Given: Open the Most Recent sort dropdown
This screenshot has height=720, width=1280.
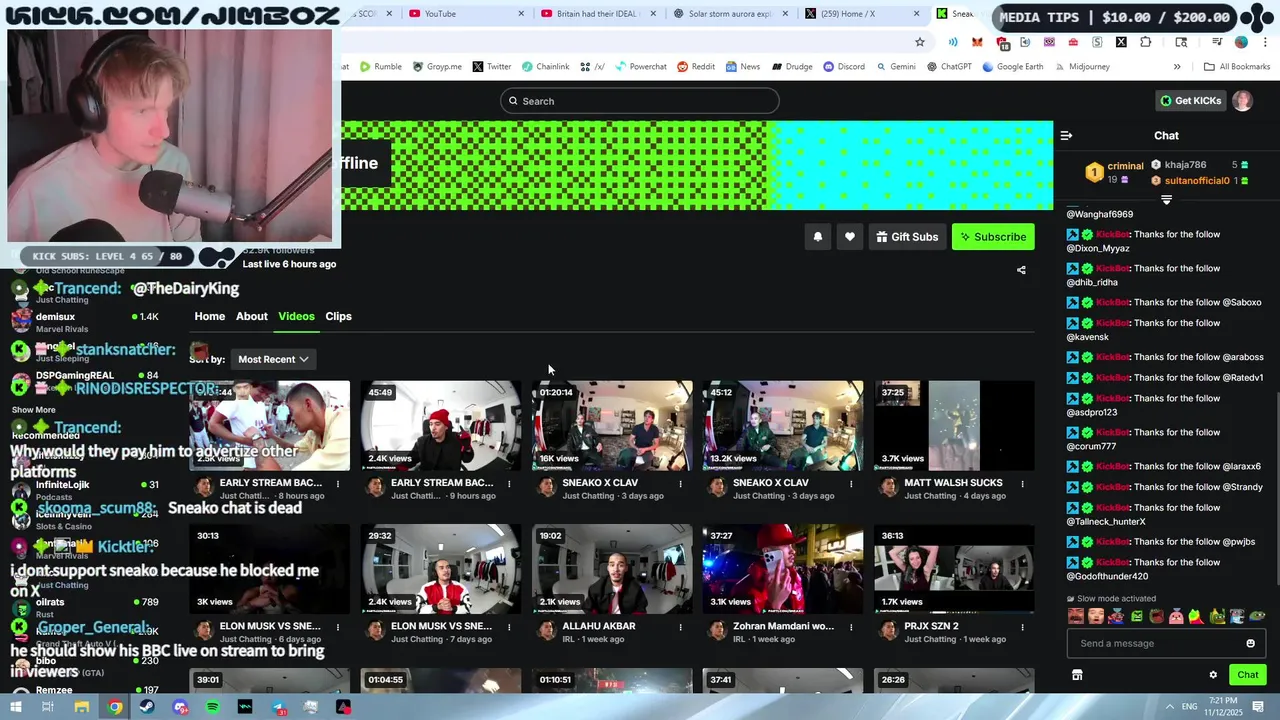Looking at the screenshot, I should (273, 359).
